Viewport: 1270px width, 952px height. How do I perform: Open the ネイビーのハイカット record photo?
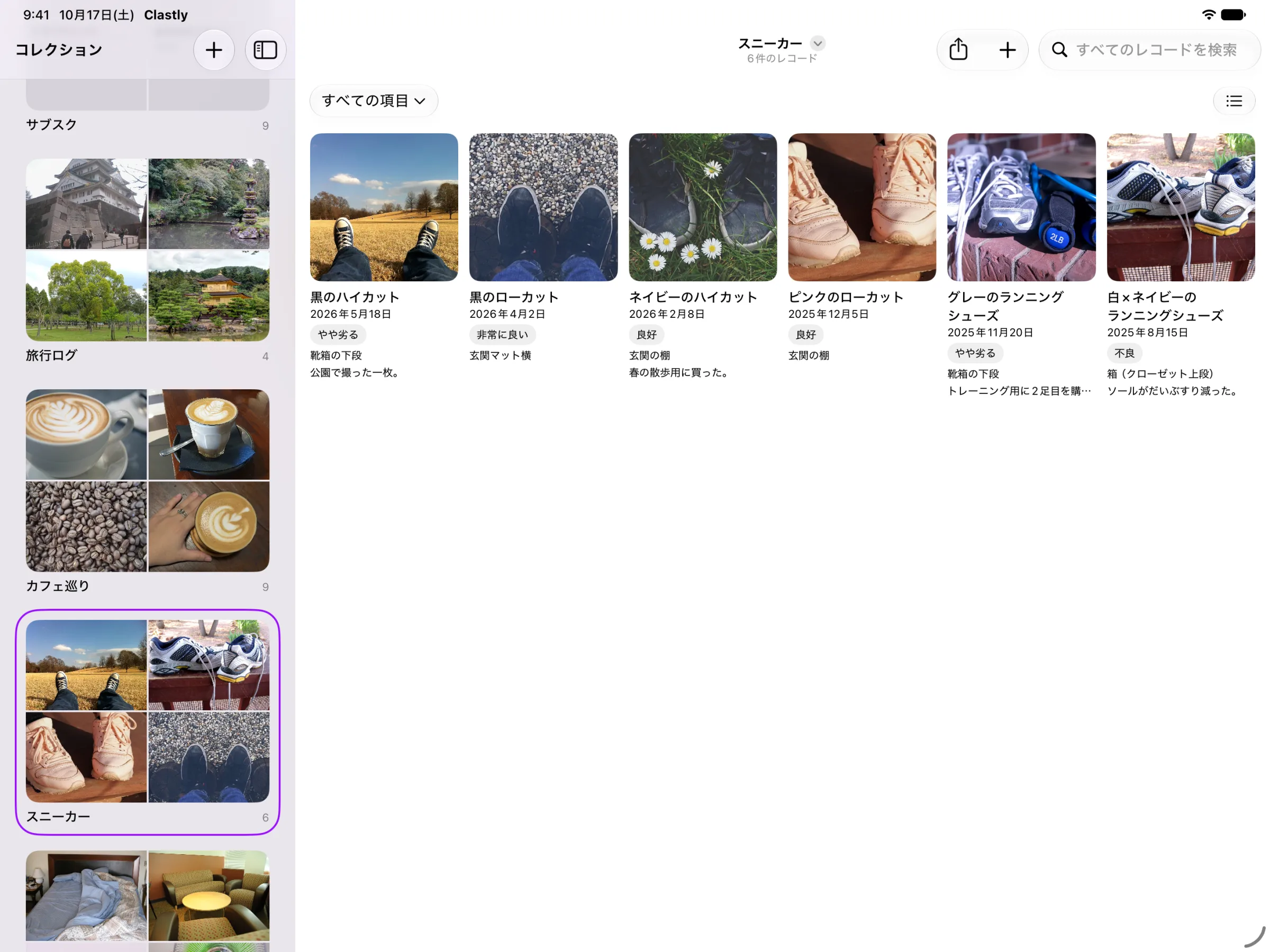pyautogui.click(x=703, y=207)
